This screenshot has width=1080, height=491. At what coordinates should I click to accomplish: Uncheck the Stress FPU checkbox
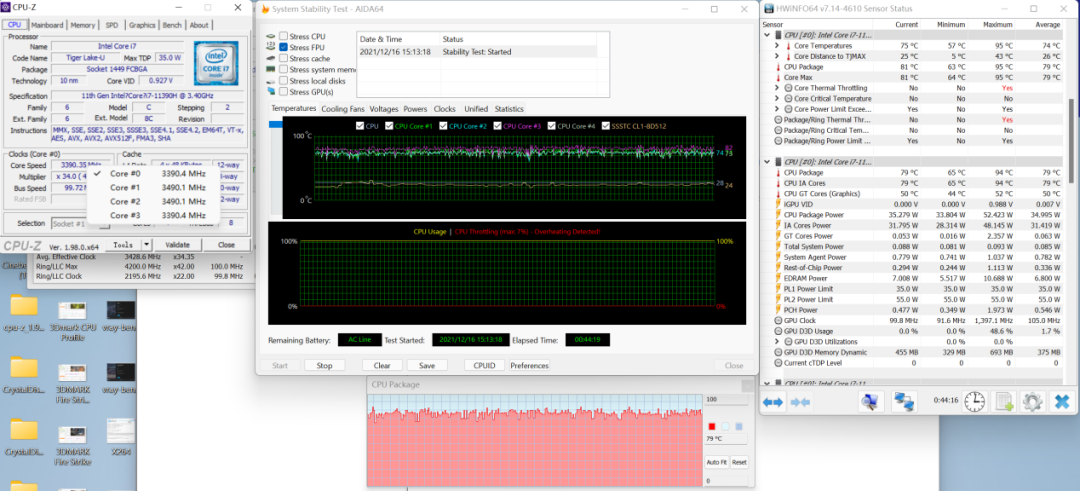[x=283, y=48]
